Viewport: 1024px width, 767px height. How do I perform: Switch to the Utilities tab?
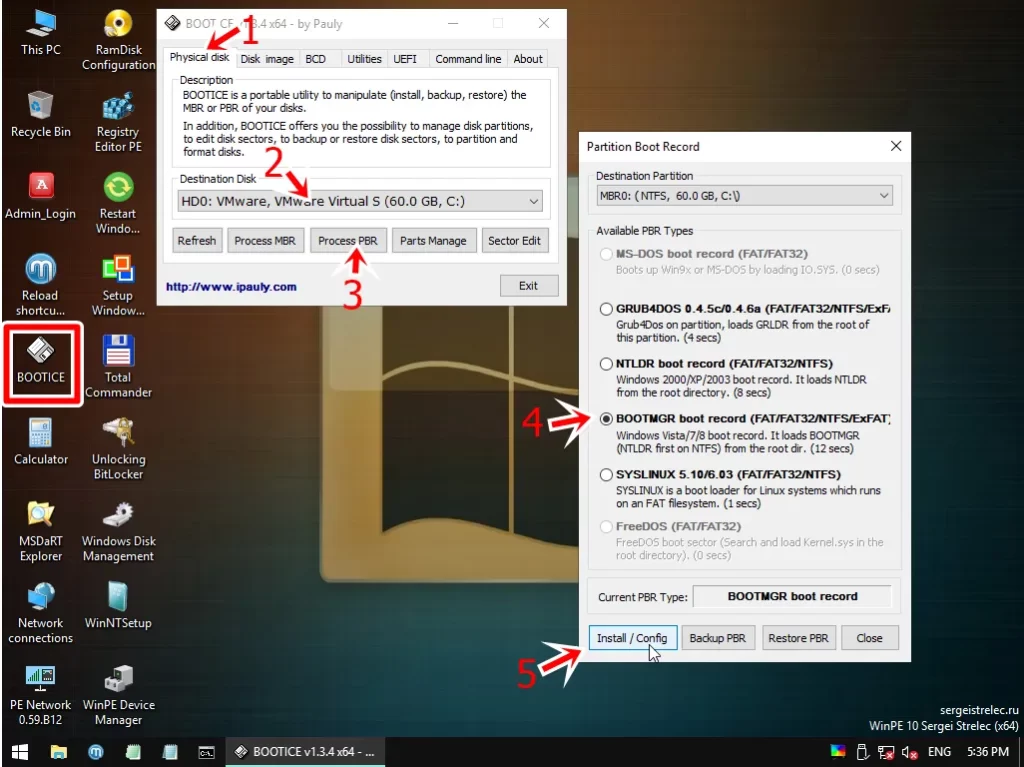point(364,59)
